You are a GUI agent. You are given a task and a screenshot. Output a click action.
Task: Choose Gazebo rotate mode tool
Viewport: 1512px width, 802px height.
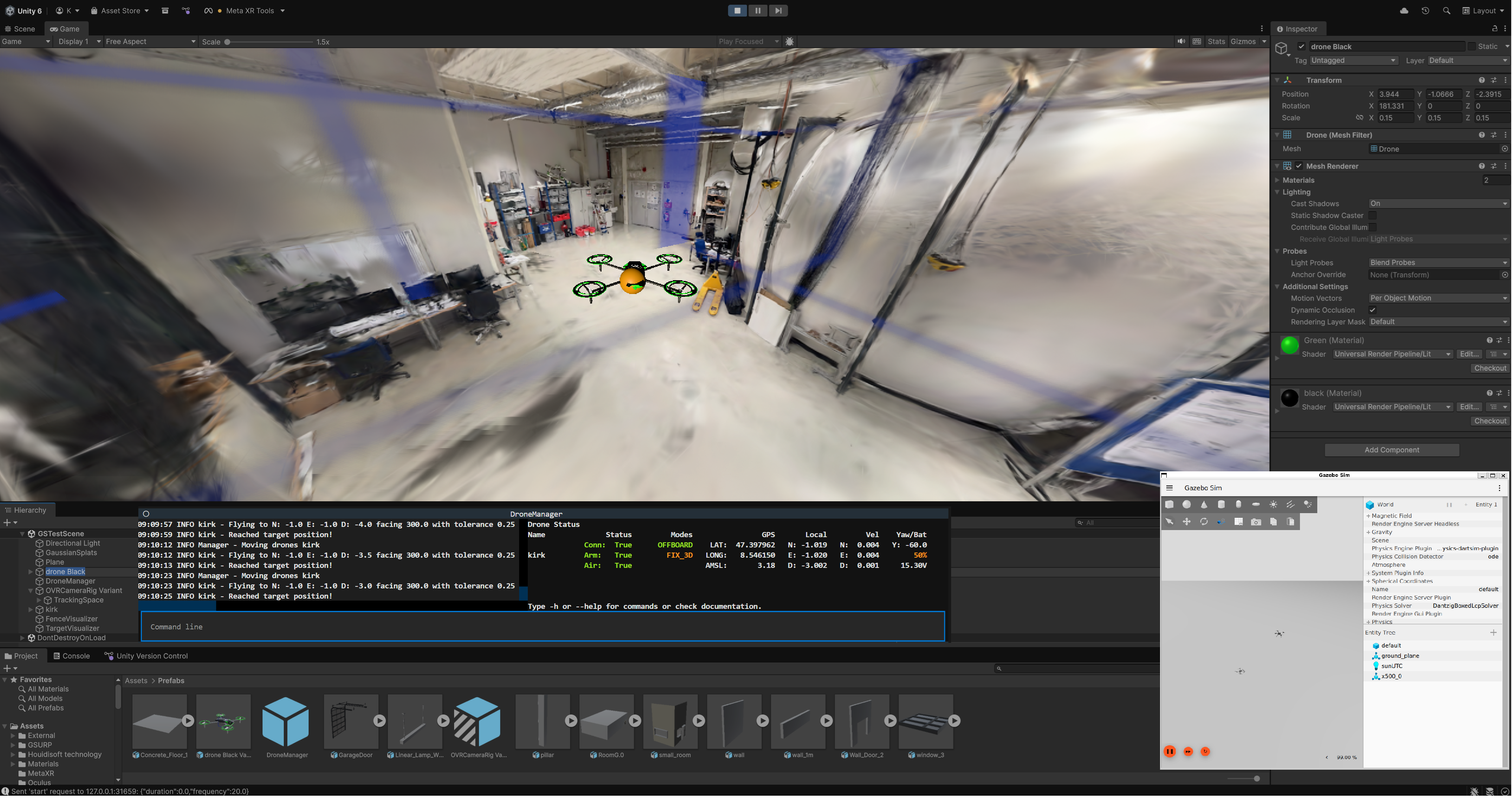click(1204, 521)
